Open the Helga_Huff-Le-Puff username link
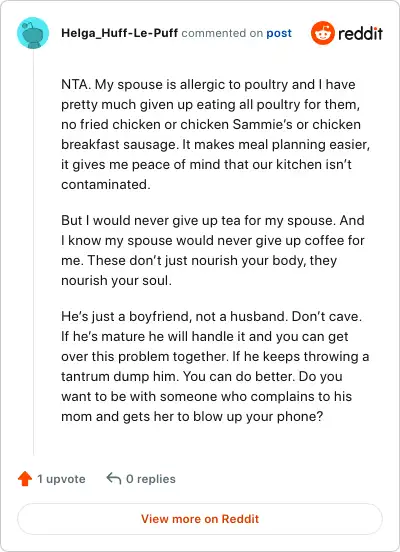Image resolution: width=400 pixels, height=552 pixels. point(119,33)
